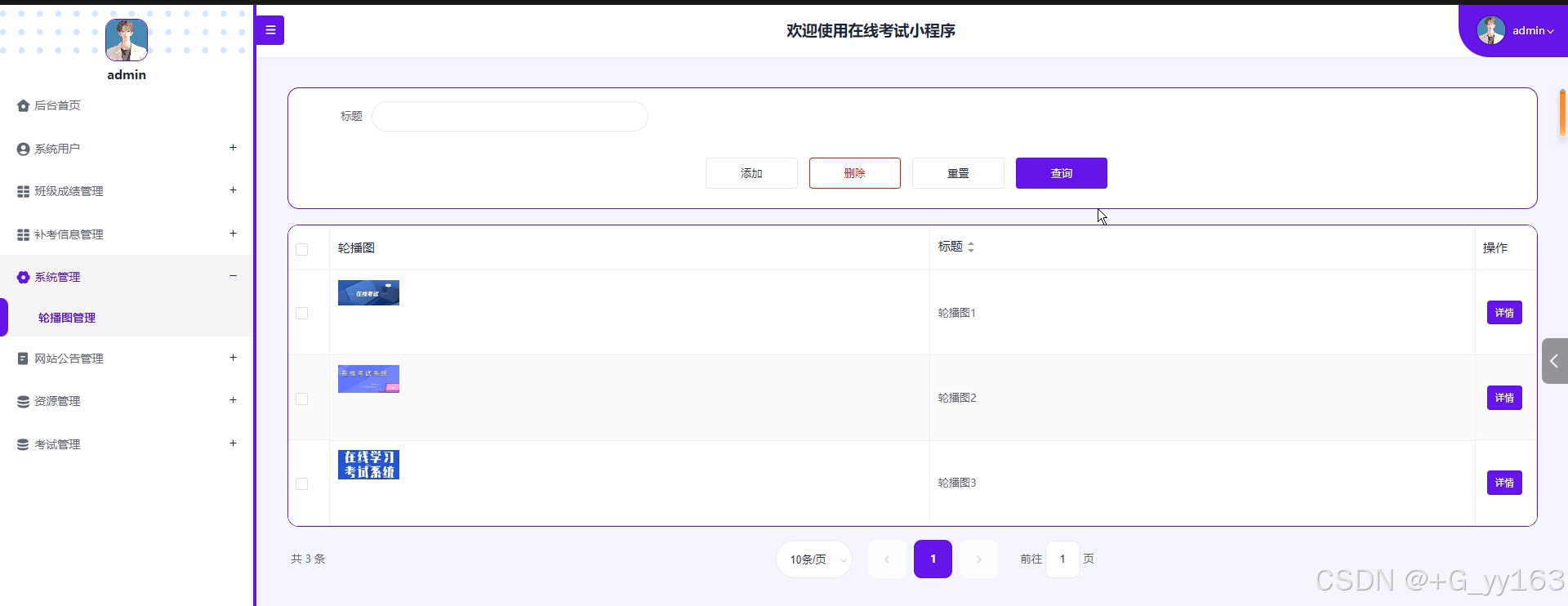
Task: Open 详情 for 轮播图2
Action: point(1504,398)
